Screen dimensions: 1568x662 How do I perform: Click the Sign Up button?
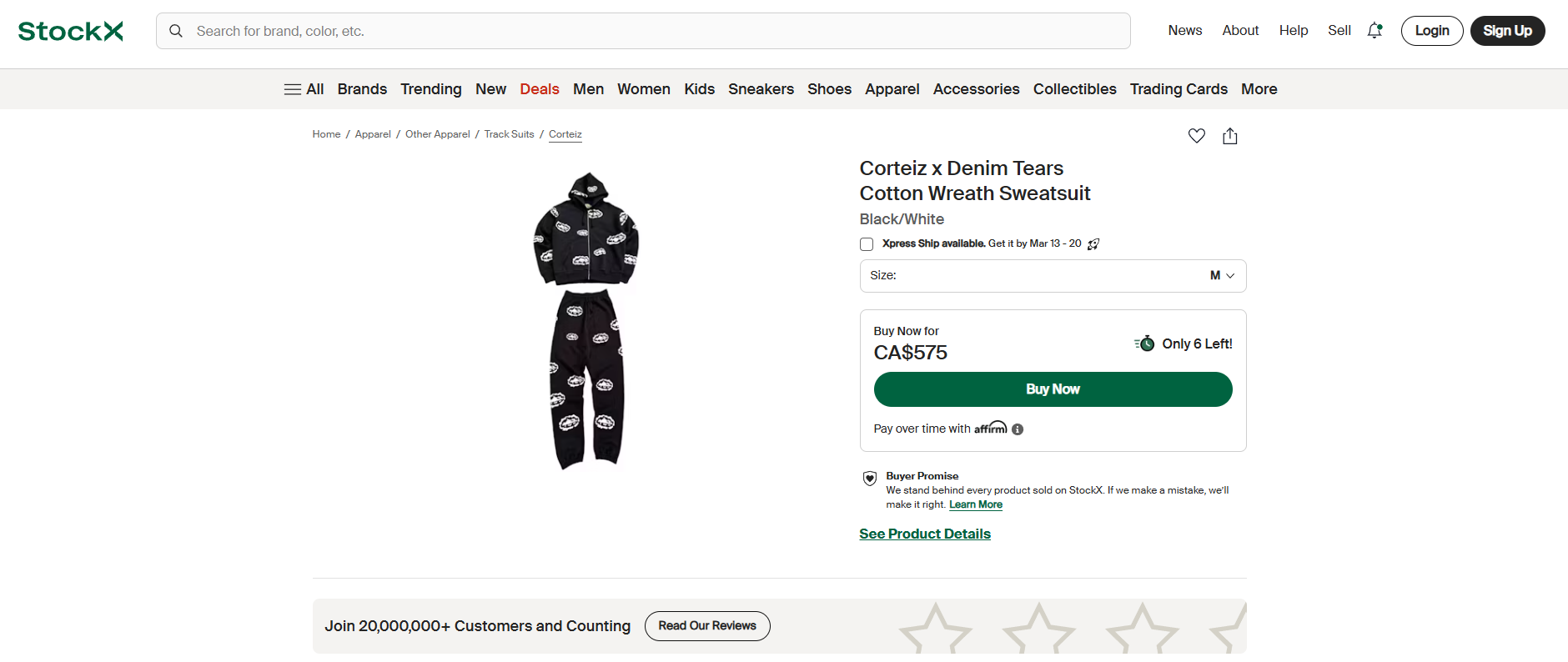pyautogui.click(x=1507, y=30)
